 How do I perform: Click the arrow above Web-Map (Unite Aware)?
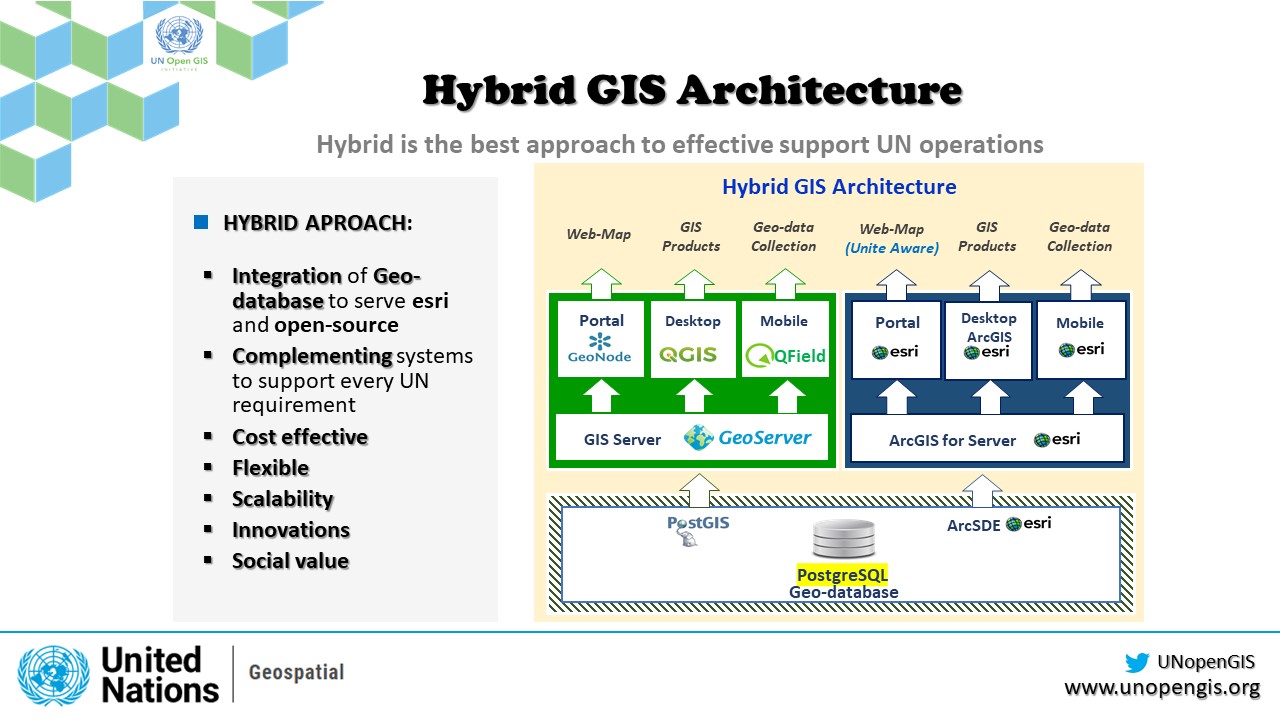(896, 284)
